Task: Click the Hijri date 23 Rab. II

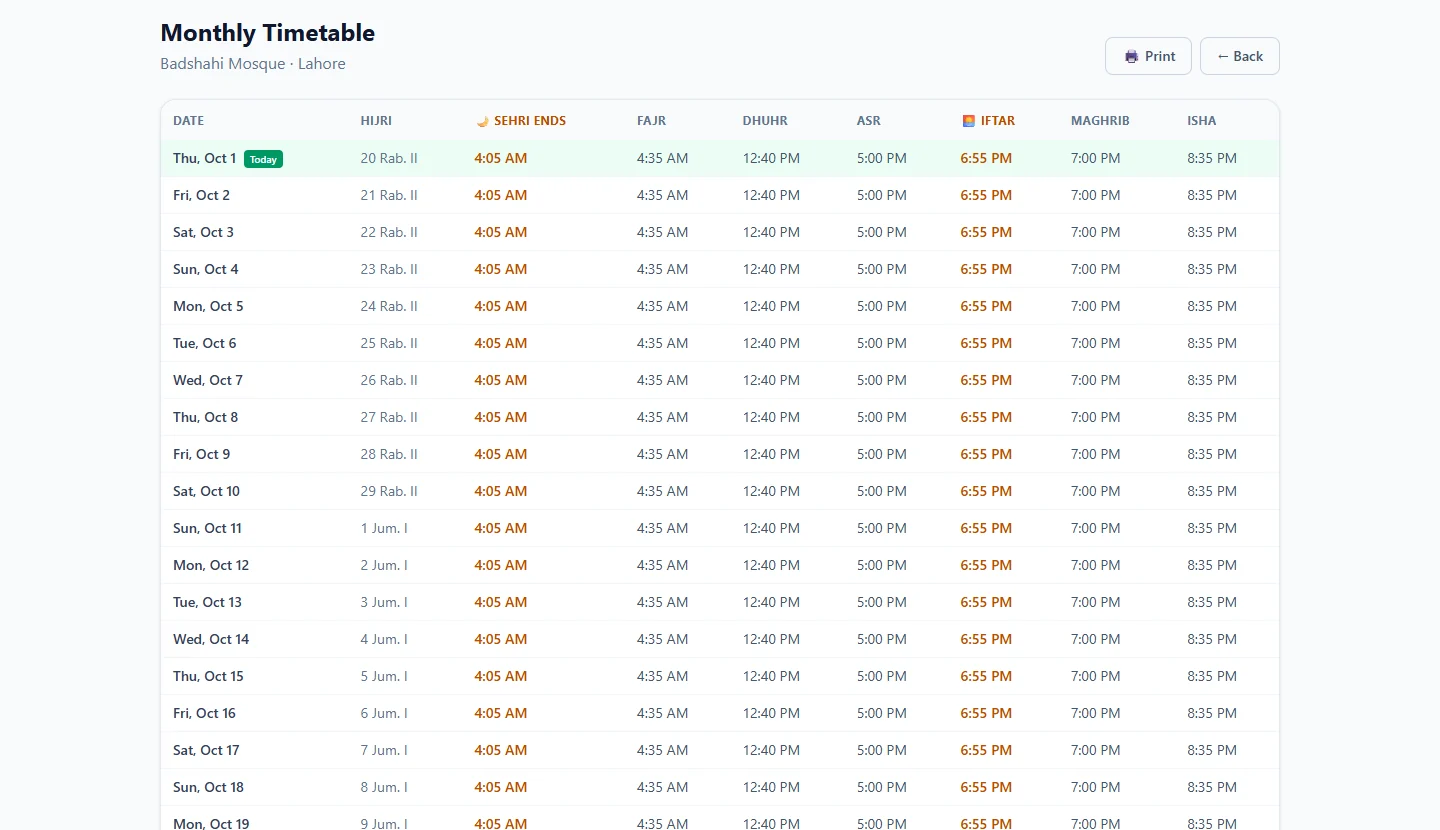Action: coord(389,269)
